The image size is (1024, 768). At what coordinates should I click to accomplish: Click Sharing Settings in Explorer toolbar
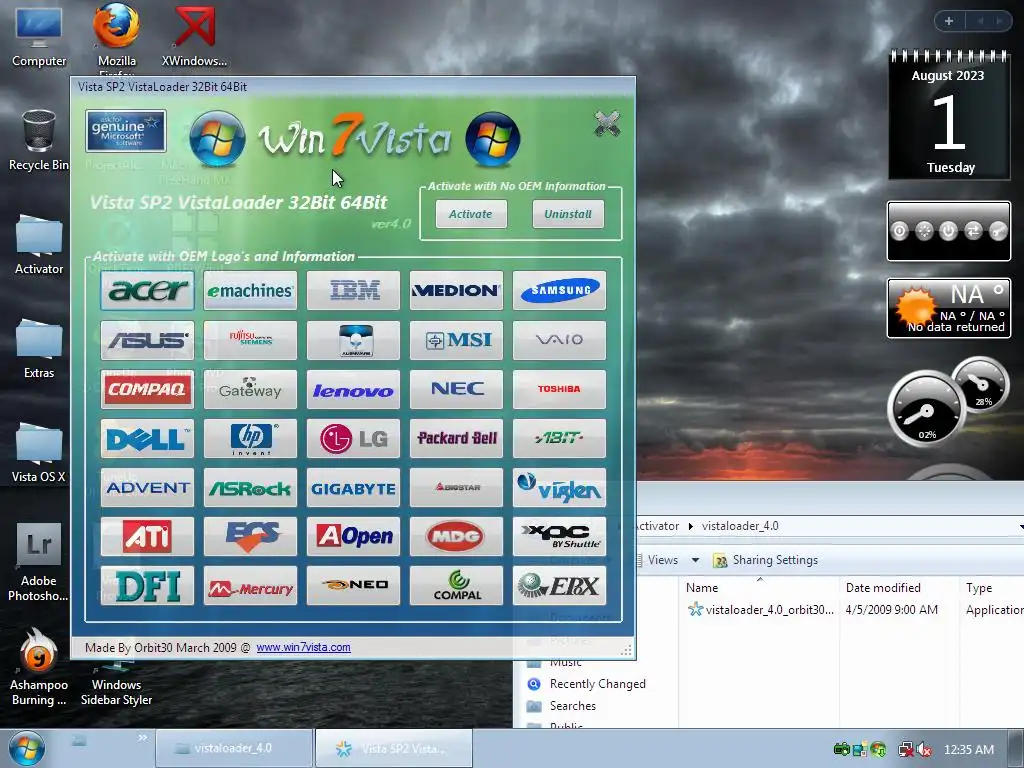tap(765, 560)
